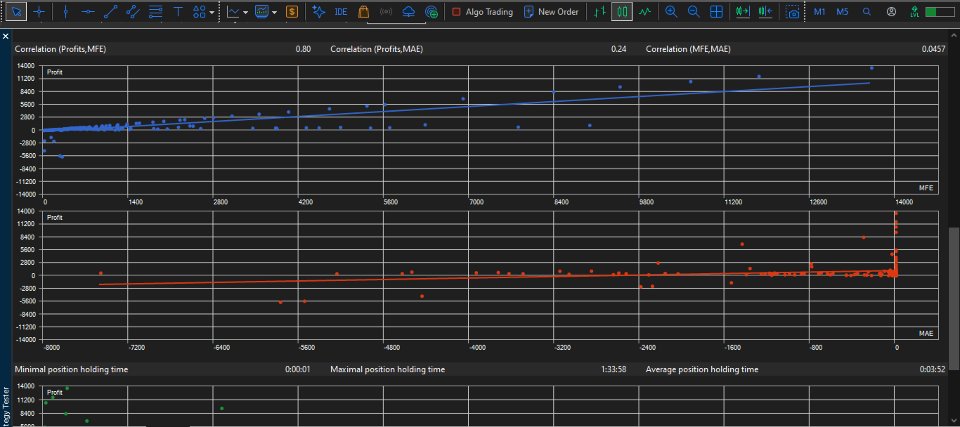The width and height of the screenshot is (960, 427).
Task: Draw a vertical line on the chart
Action: (66, 12)
